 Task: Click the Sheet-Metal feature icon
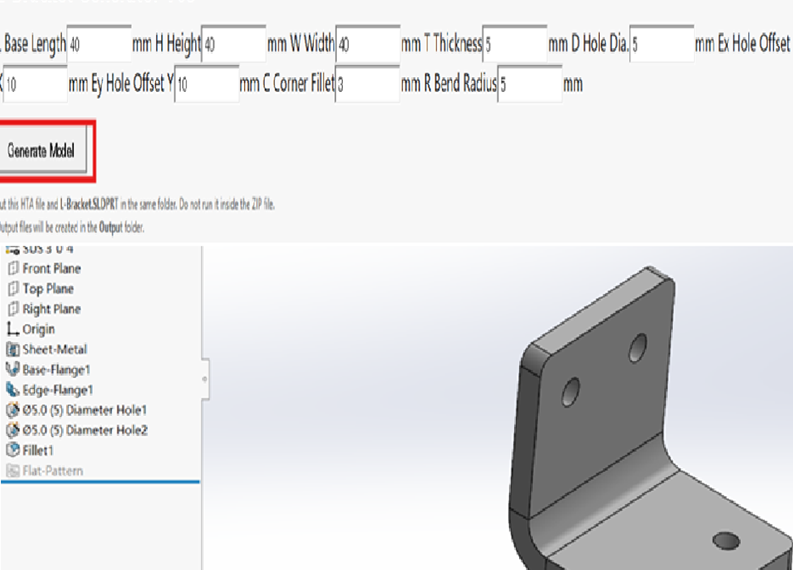pos(13,349)
